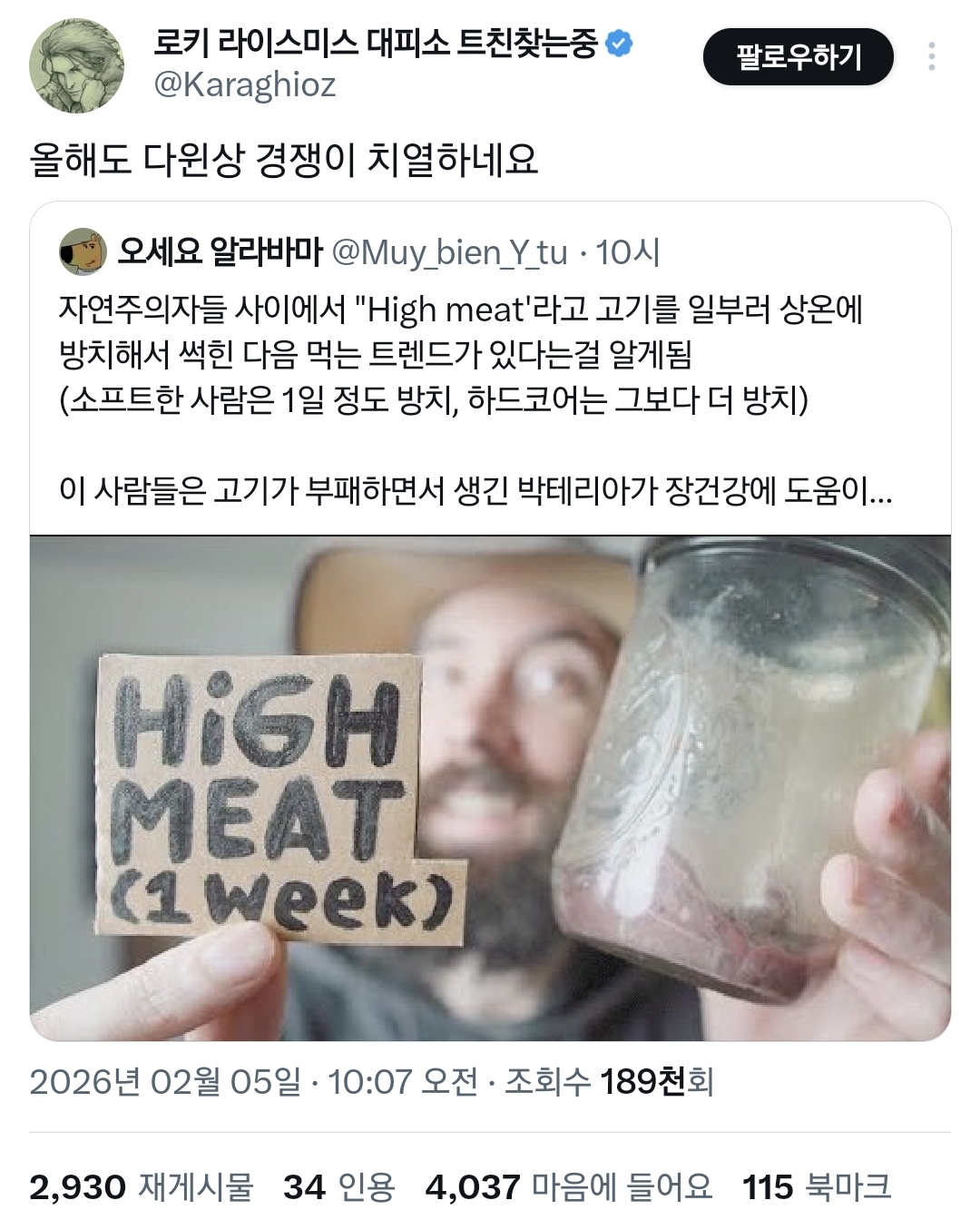Click the blue verified badge icon

tap(619, 43)
